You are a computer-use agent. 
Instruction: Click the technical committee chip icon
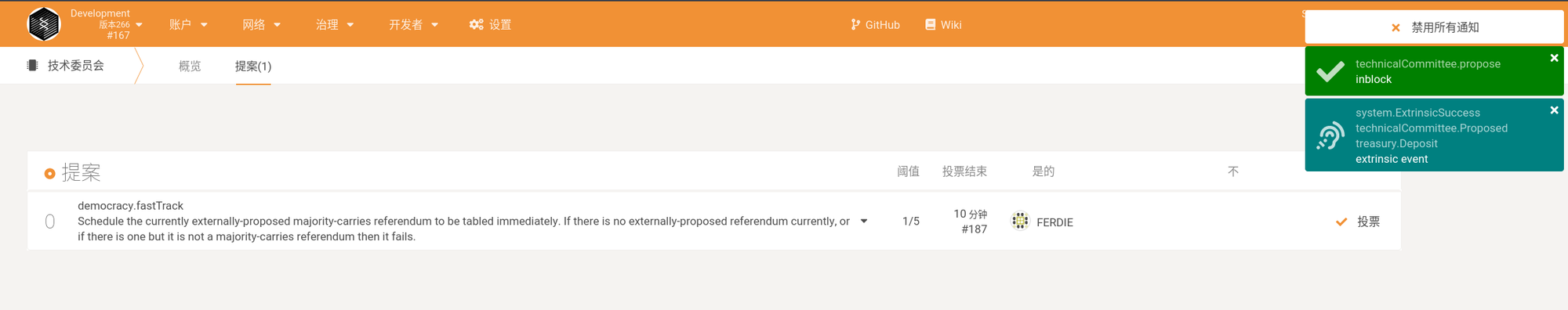point(32,66)
